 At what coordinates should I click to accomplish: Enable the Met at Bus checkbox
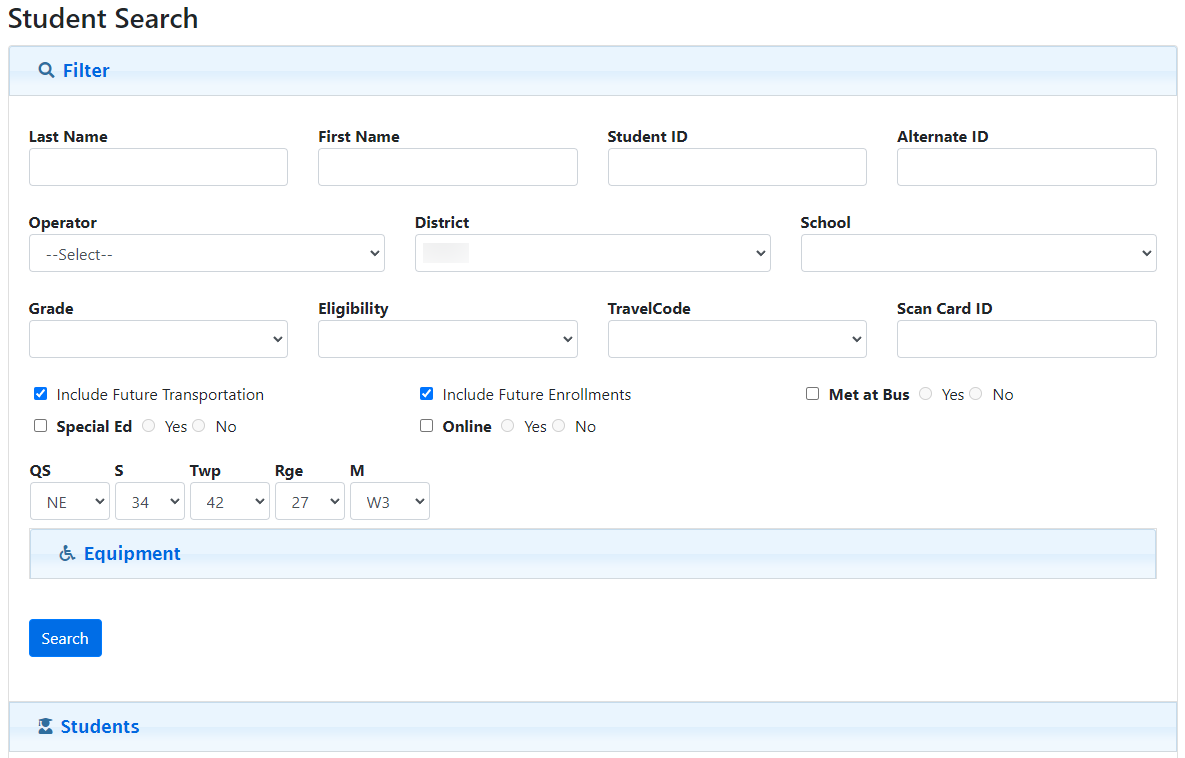pyautogui.click(x=813, y=394)
